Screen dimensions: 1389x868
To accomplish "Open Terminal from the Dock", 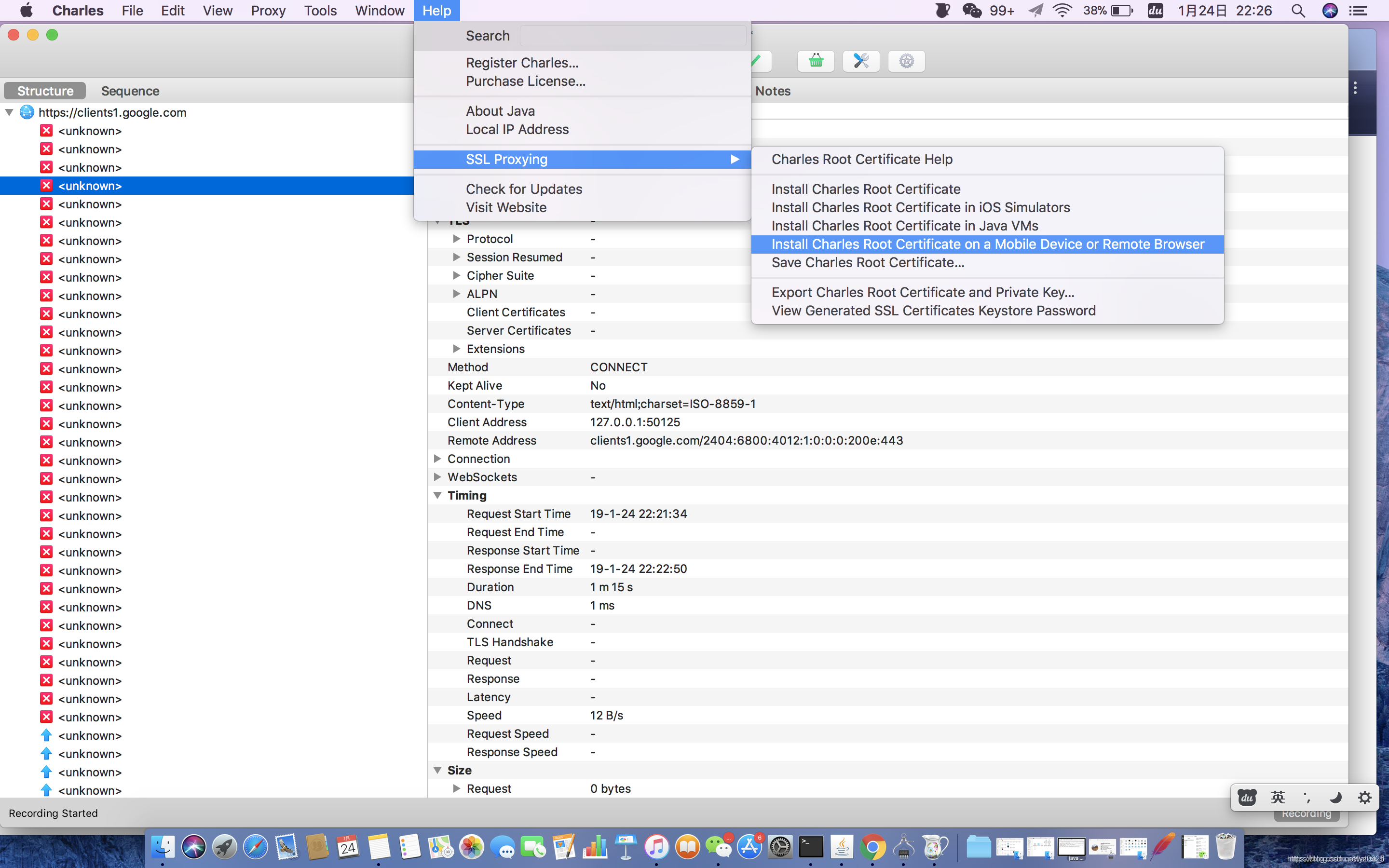I will [x=811, y=847].
